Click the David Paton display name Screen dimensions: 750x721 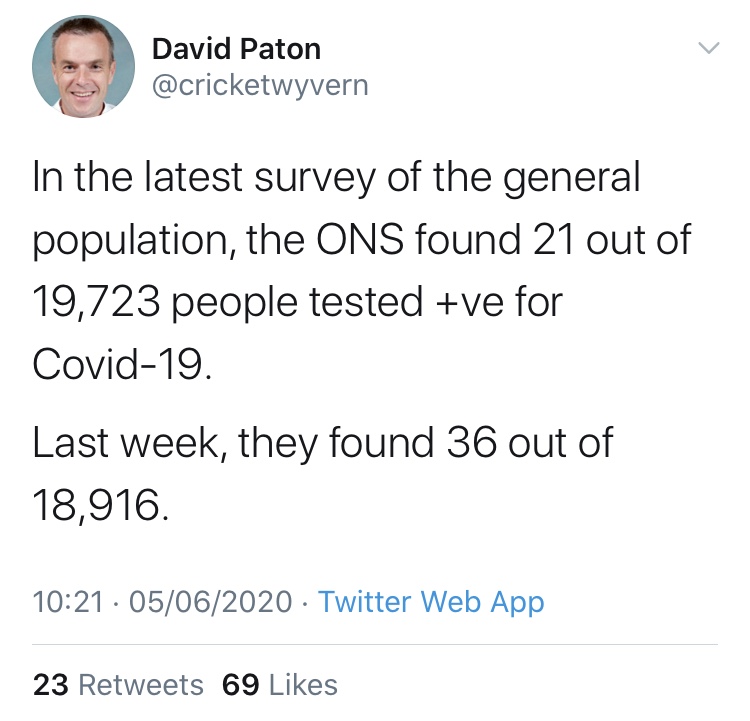click(x=236, y=49)
